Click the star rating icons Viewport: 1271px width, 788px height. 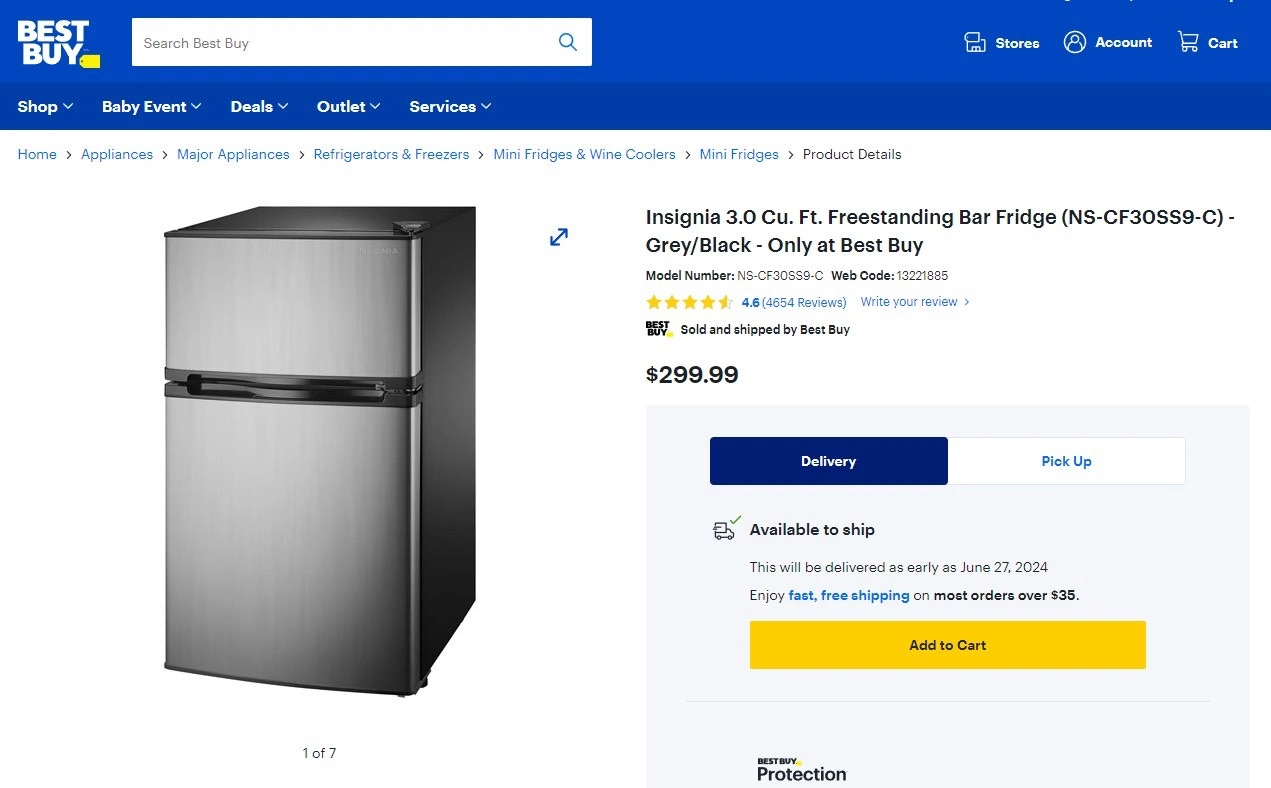coord(689,302)
